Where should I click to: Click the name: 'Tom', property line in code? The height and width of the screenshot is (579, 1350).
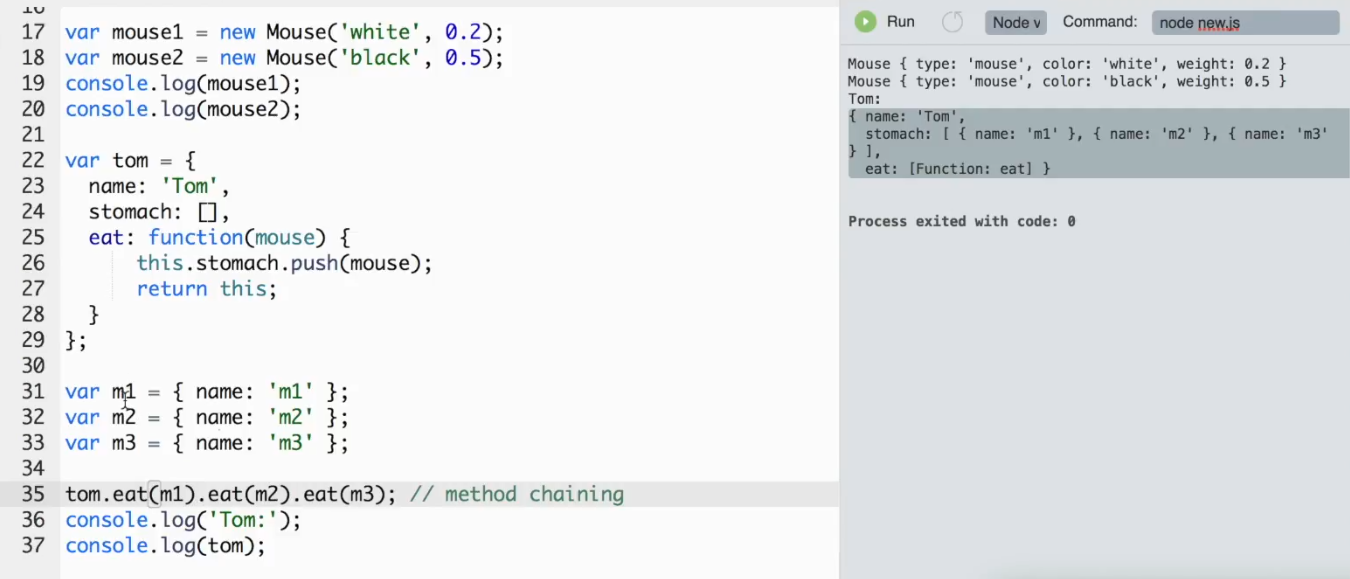point(159,186)
